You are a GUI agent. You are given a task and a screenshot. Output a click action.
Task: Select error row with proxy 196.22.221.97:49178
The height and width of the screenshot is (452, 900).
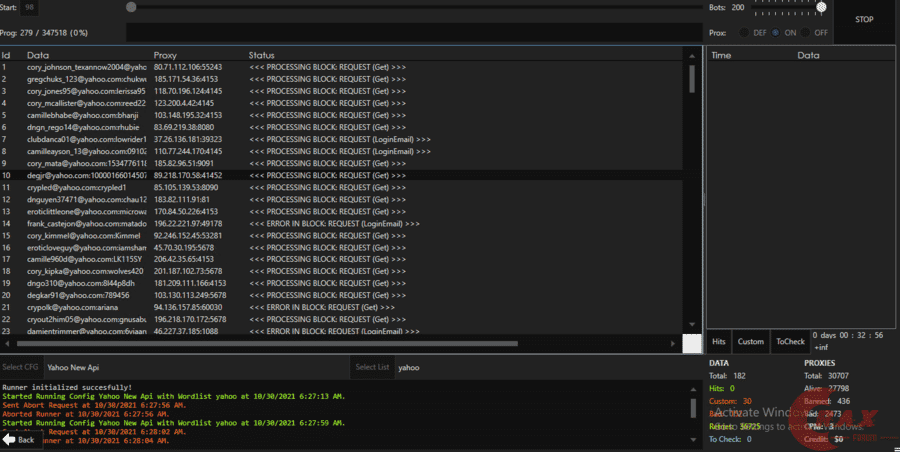pyautogui.click(x=342, y=223)
